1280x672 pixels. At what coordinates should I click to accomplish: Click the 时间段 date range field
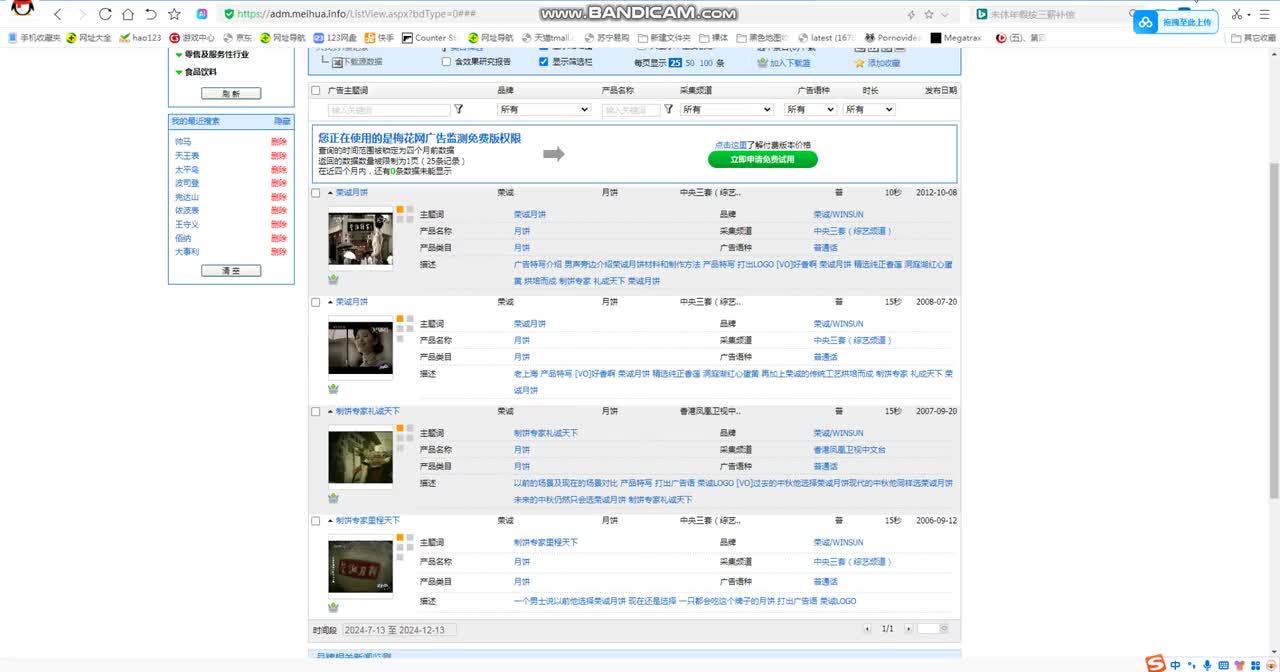point(398,630)
